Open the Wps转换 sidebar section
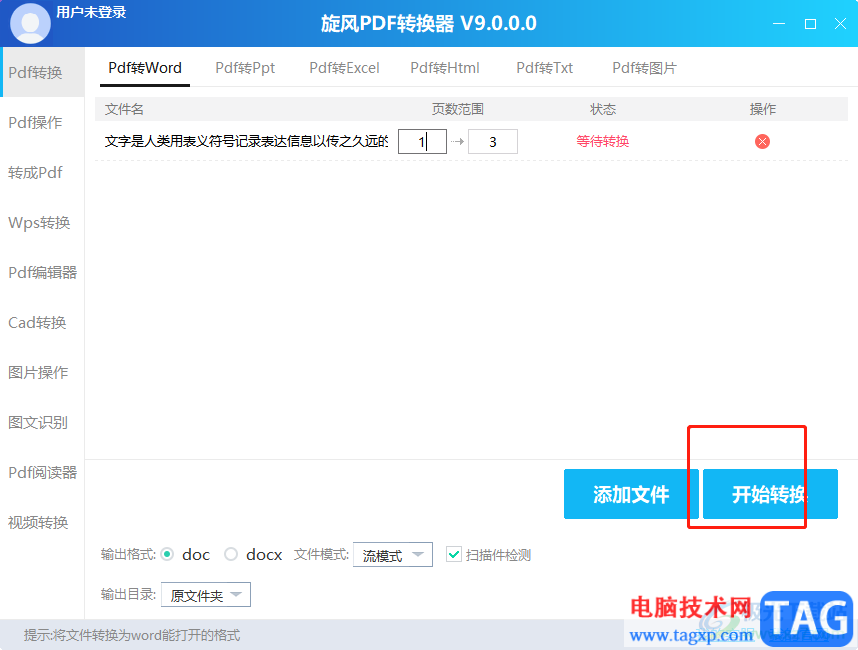This screenshot has width=858, height=650. tap(42, 223)
